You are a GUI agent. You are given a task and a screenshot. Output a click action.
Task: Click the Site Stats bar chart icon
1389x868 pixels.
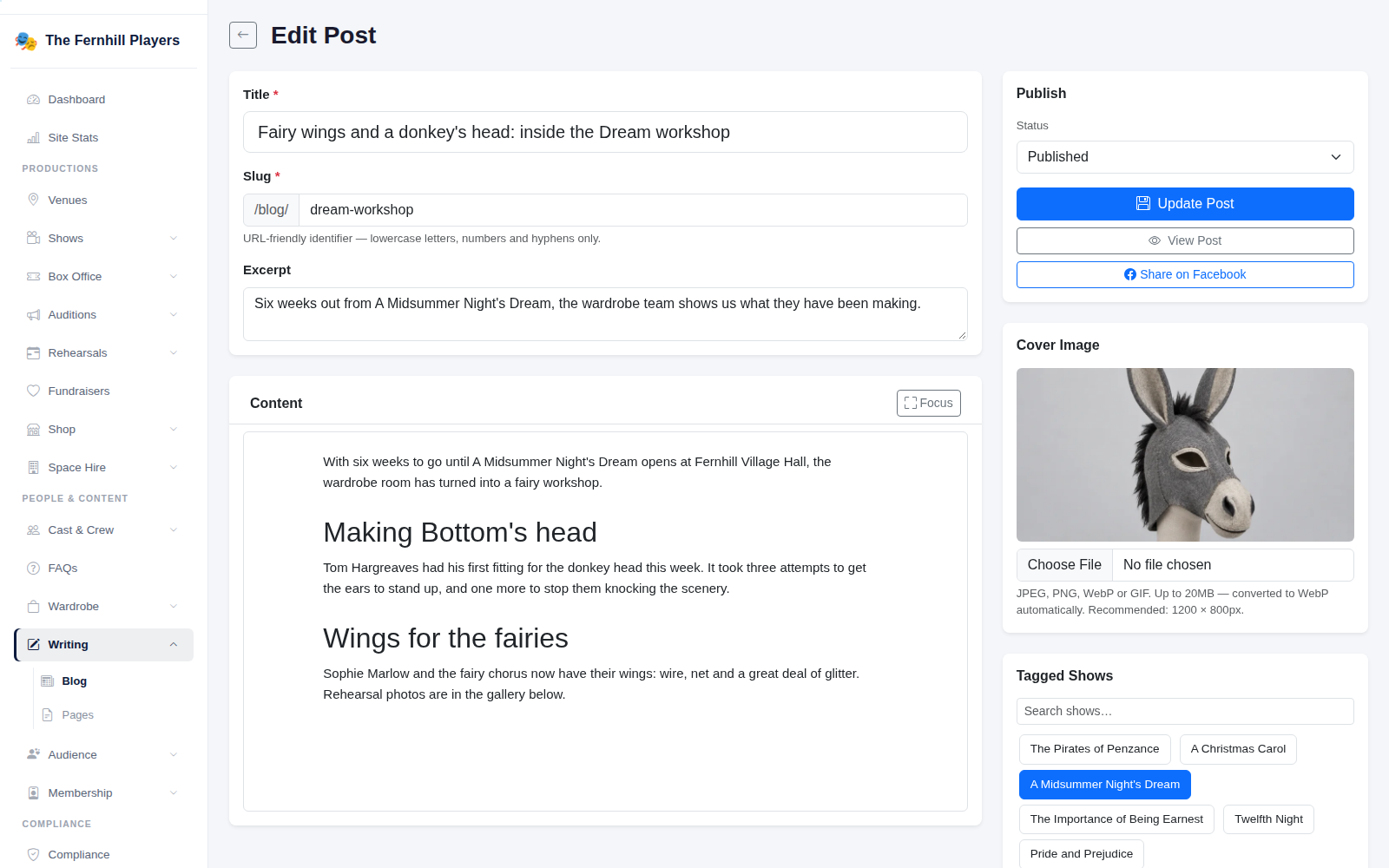click(x=33, y=138)
